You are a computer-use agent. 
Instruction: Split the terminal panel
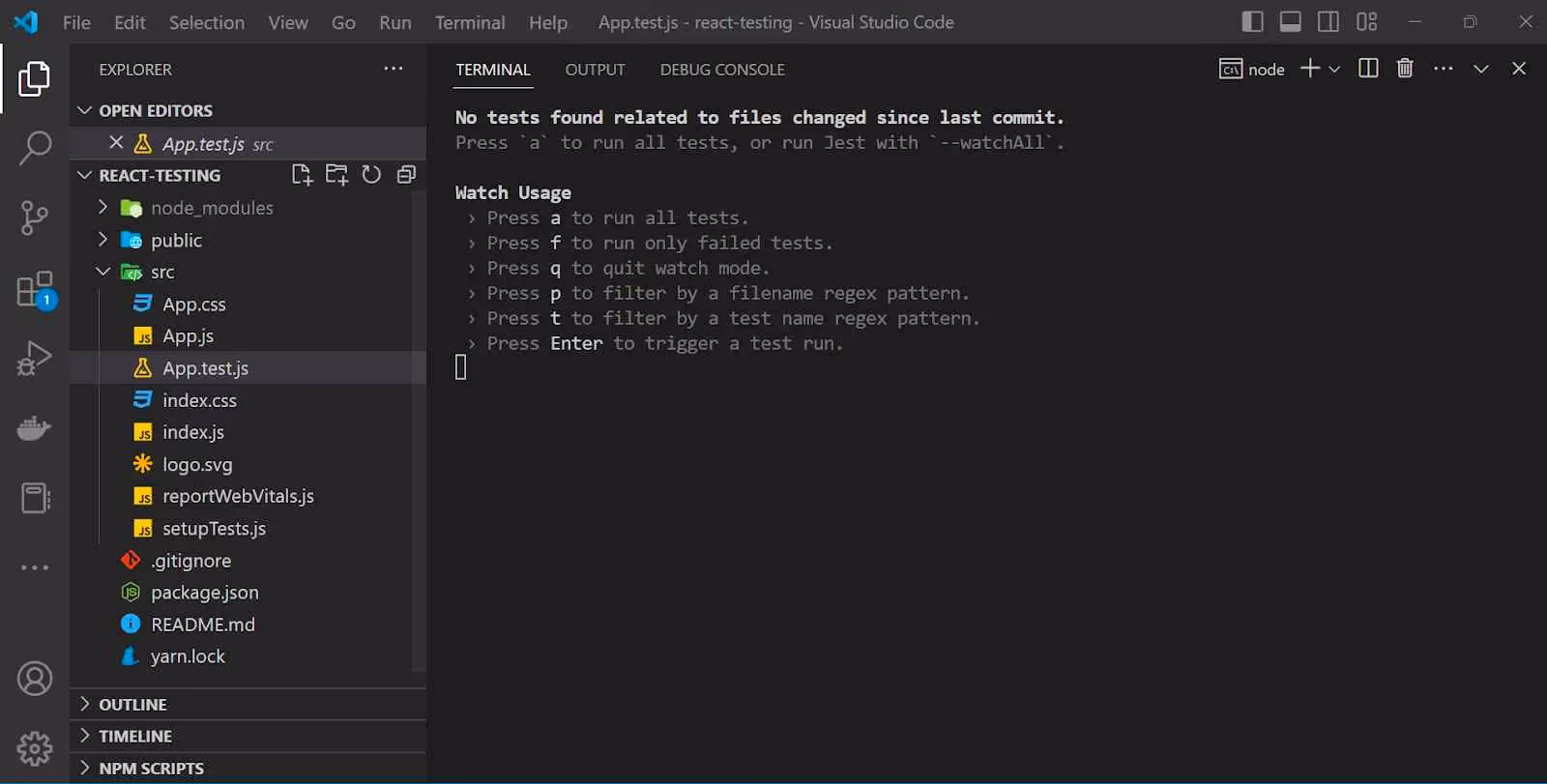coord(1368,68)
